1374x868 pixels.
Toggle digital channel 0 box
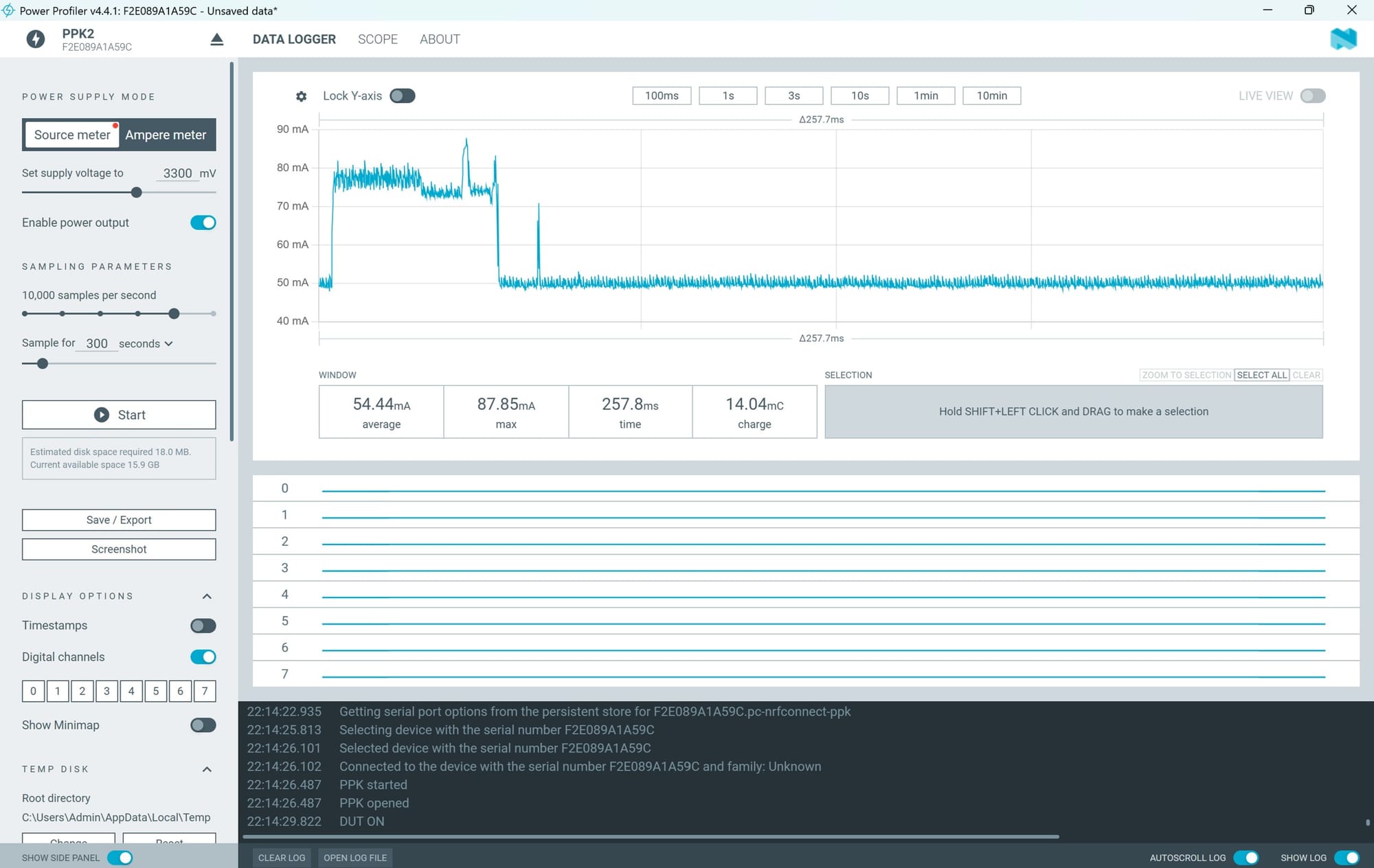(33, 691)
